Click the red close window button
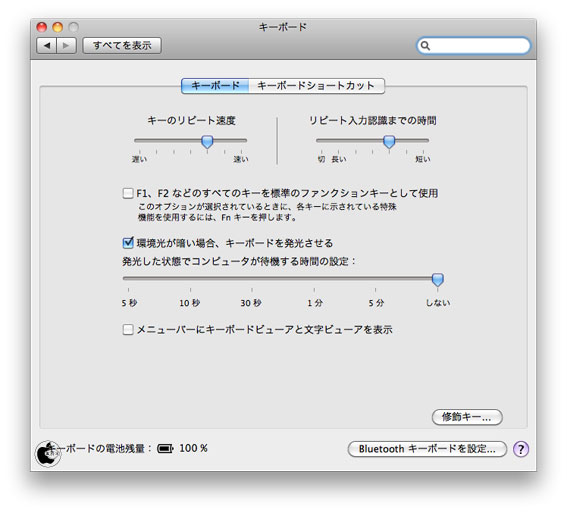The height and width of the screenshot is (513, 567). (42, 27)
